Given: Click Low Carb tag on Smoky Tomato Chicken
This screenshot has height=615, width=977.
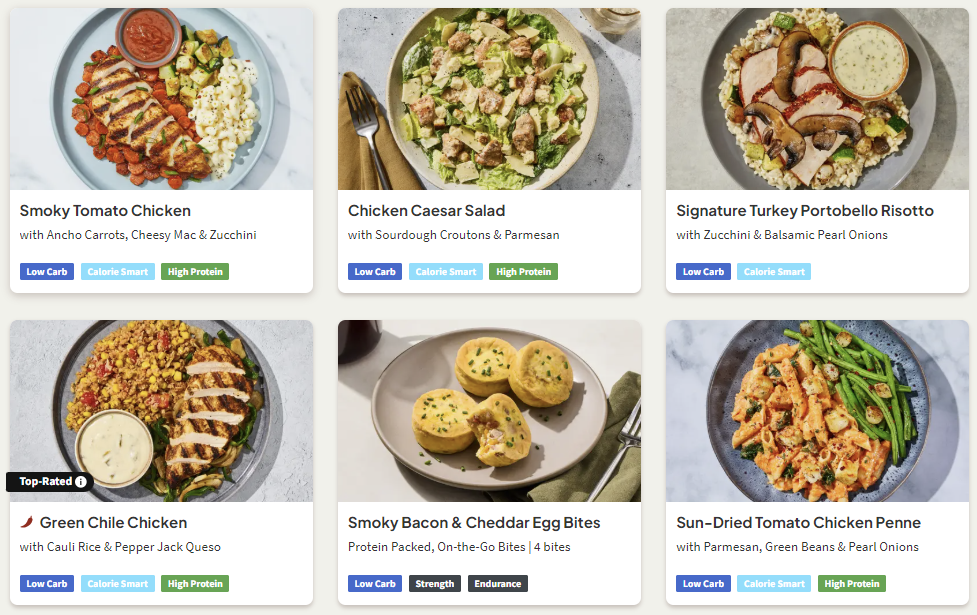Looking at the screenshot, I should 47,272.
